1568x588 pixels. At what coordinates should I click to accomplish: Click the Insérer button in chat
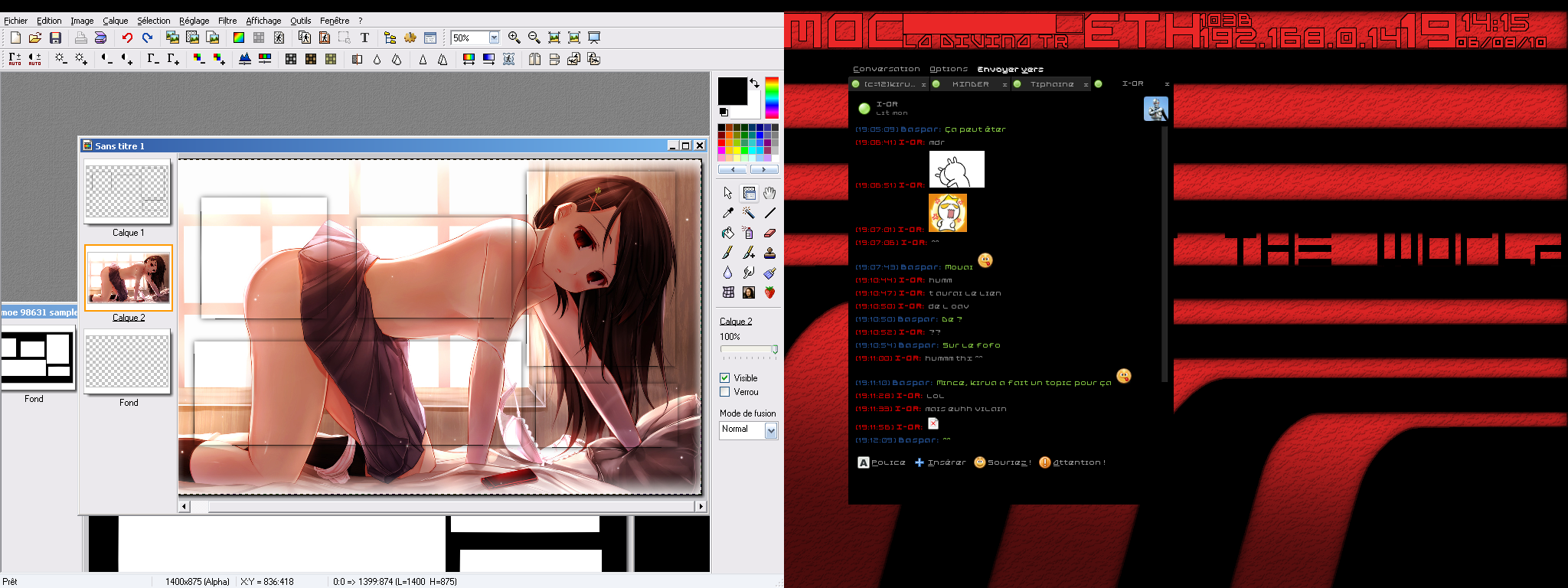click(940, 462)
